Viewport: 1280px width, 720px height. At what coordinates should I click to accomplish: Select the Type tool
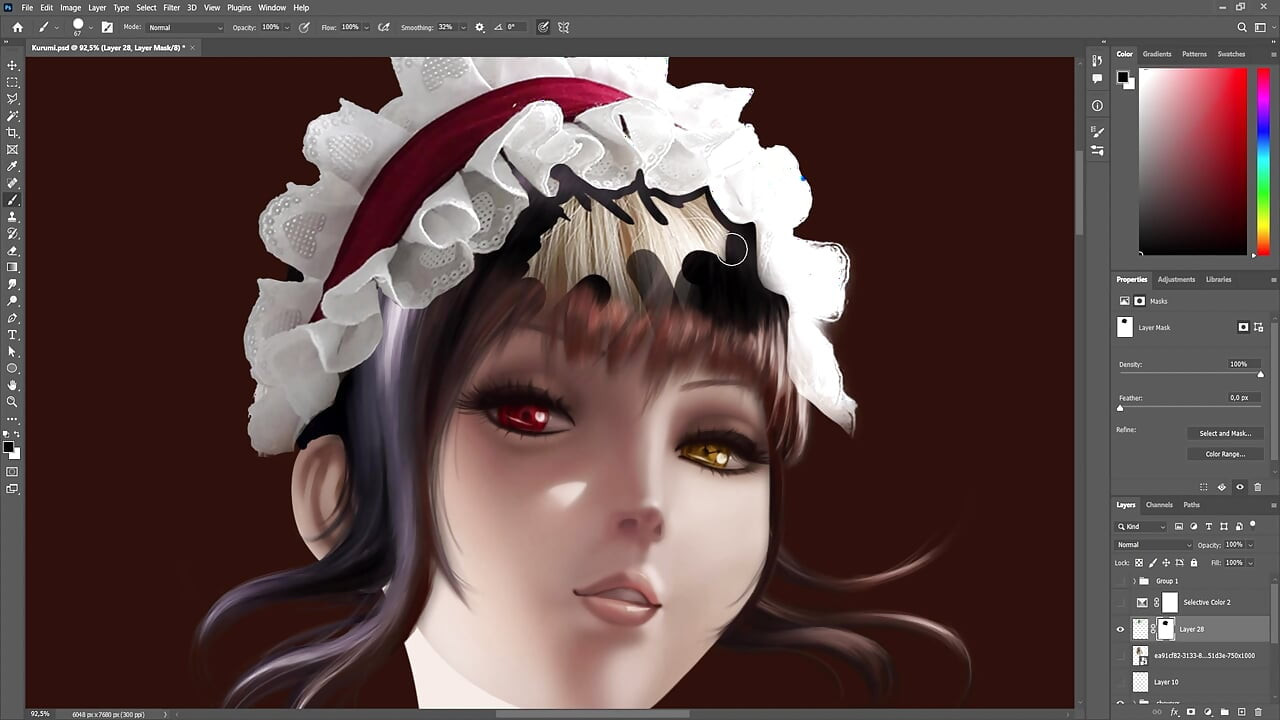click(x=13, y=335)
